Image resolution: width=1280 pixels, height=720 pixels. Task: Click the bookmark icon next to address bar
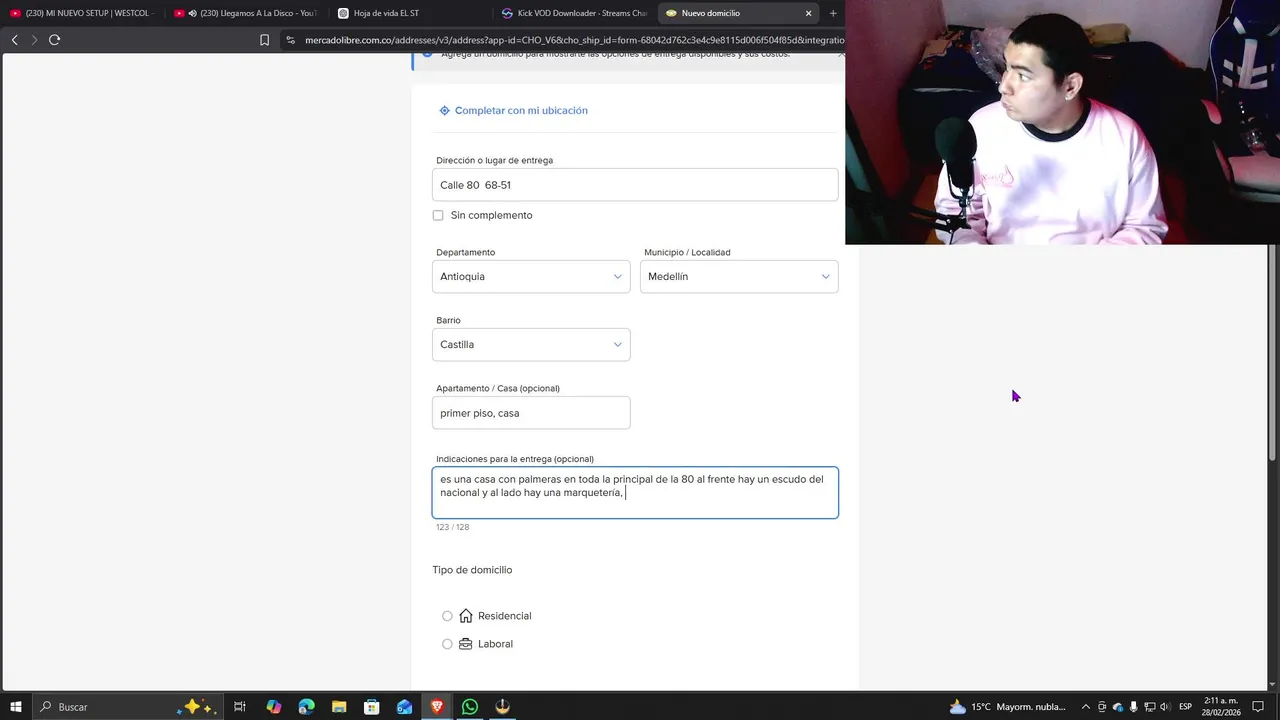coord(264,40)
